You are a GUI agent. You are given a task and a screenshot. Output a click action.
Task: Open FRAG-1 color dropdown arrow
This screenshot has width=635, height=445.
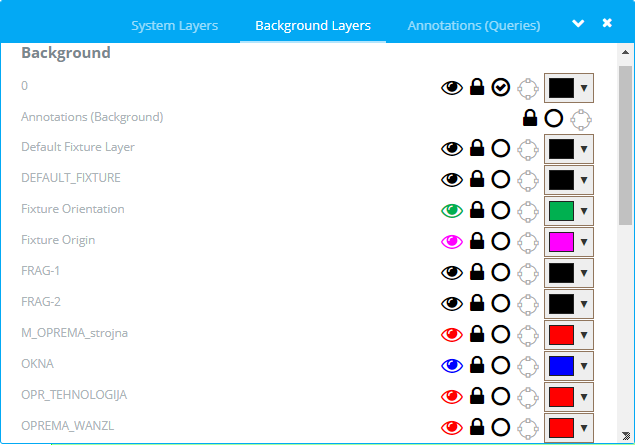pyautogui.click(x=584, y=273)
